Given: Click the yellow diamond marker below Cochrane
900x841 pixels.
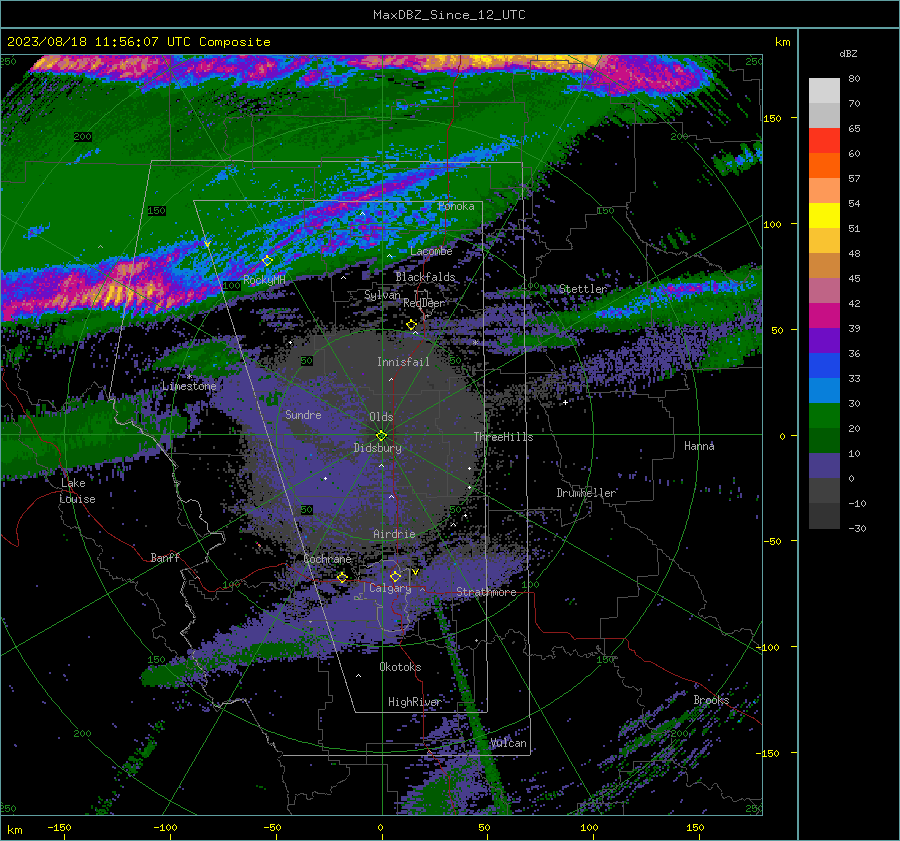Looking at the screenshot, I should (x=342, y=577).
